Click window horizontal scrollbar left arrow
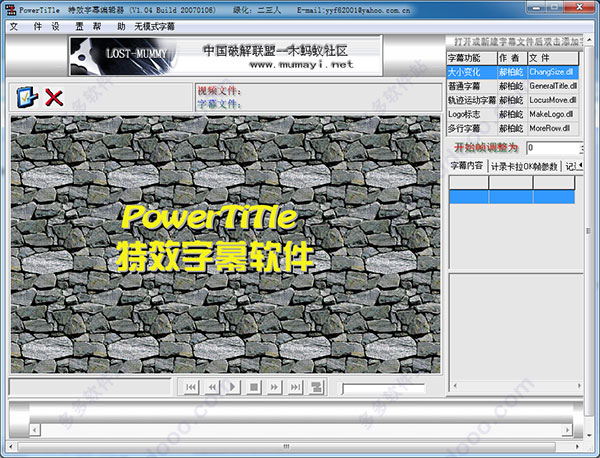 [11, 446]
